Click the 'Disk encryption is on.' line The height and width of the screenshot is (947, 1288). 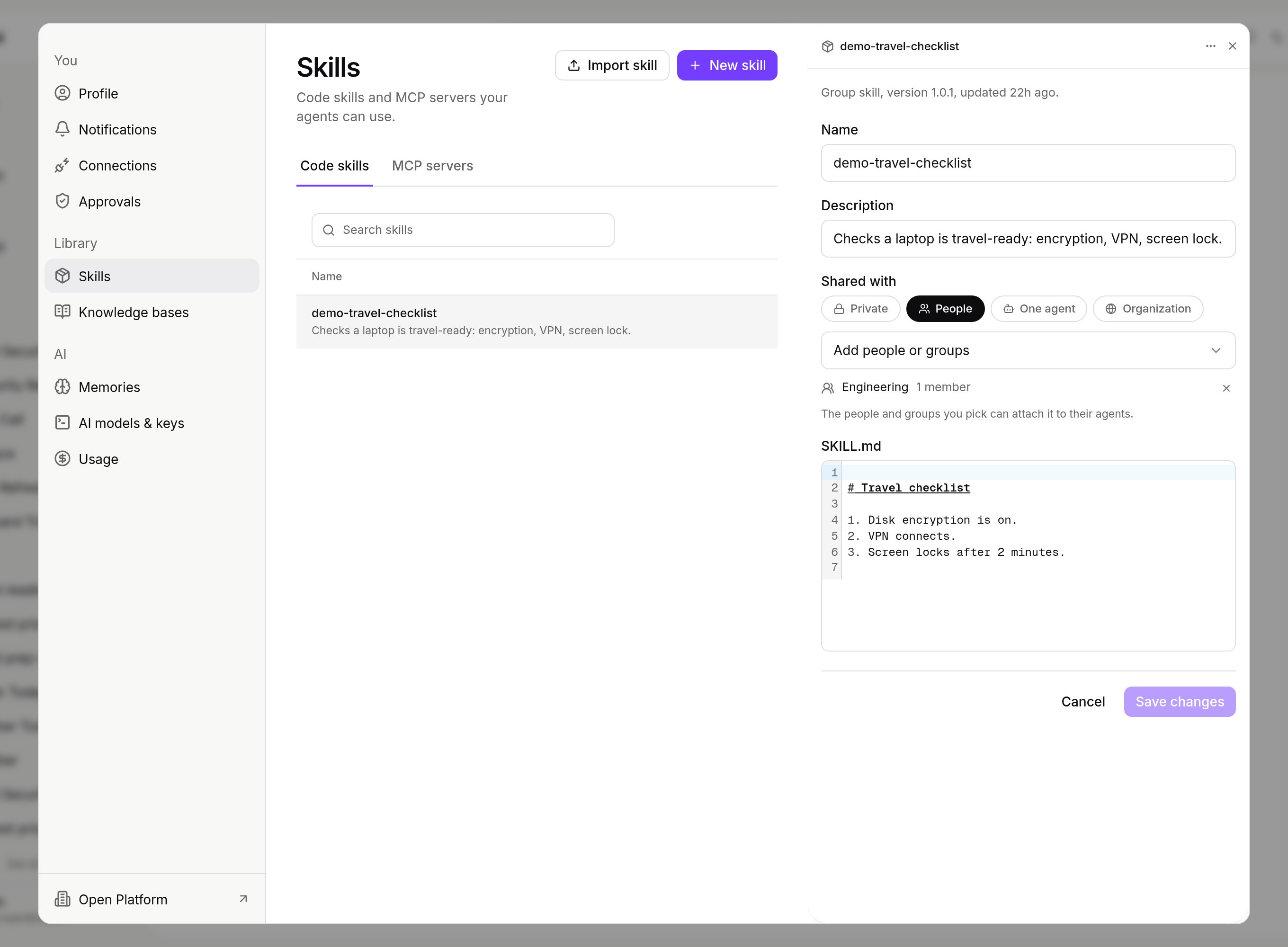click(x=932, y=520)
